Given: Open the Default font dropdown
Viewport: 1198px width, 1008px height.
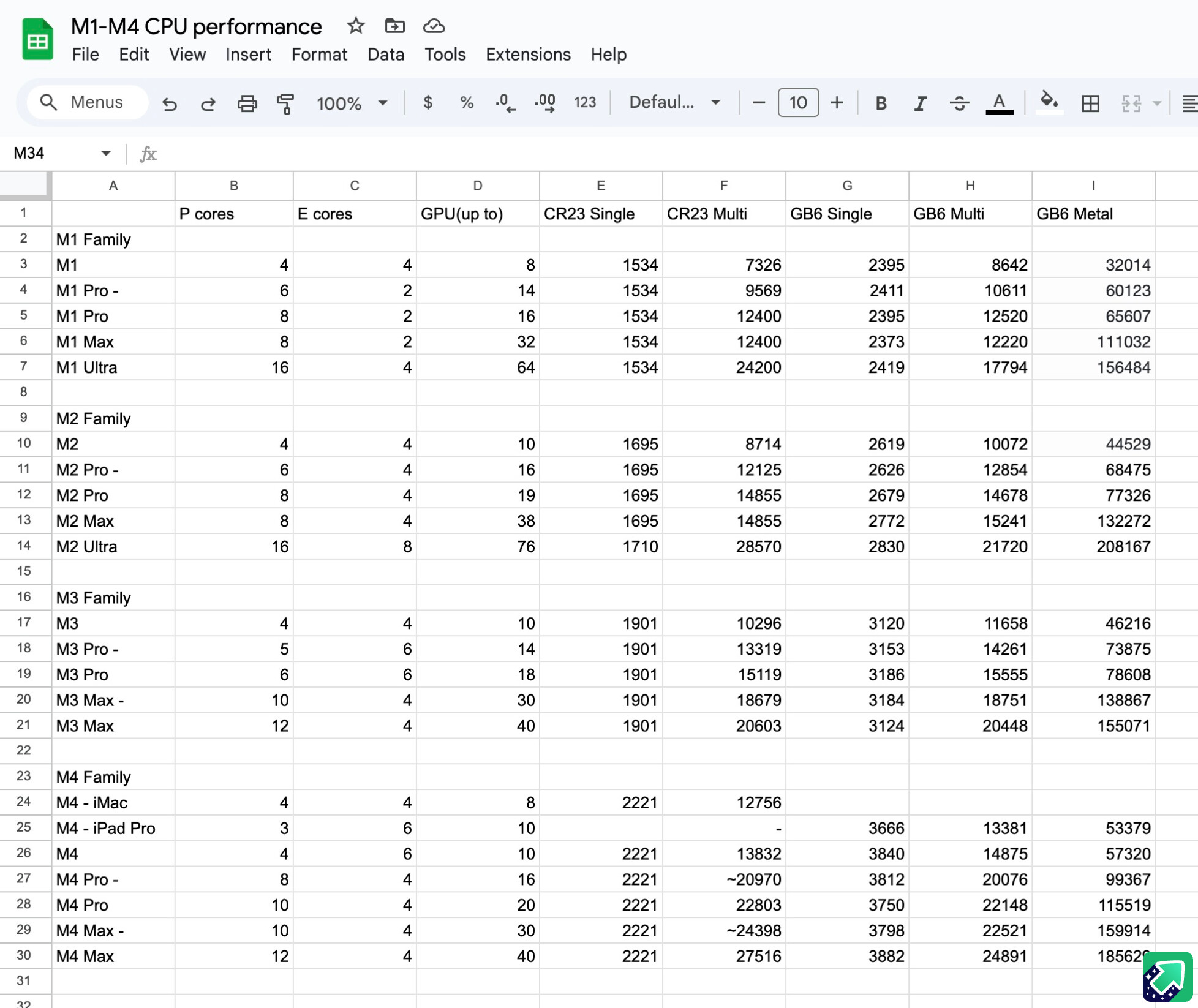Looking at the screenshot, I should point(674,102).
